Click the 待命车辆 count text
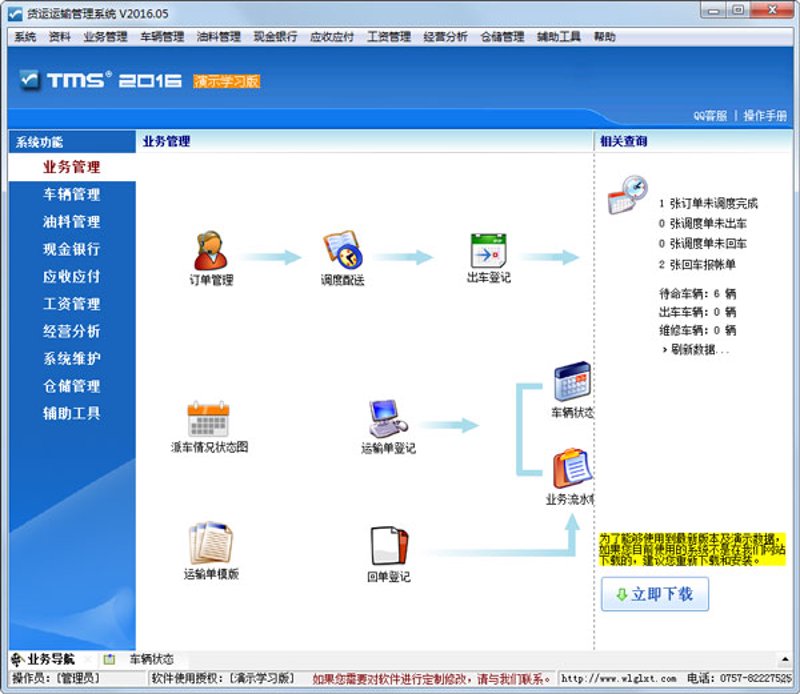 [x=697, y=294]
